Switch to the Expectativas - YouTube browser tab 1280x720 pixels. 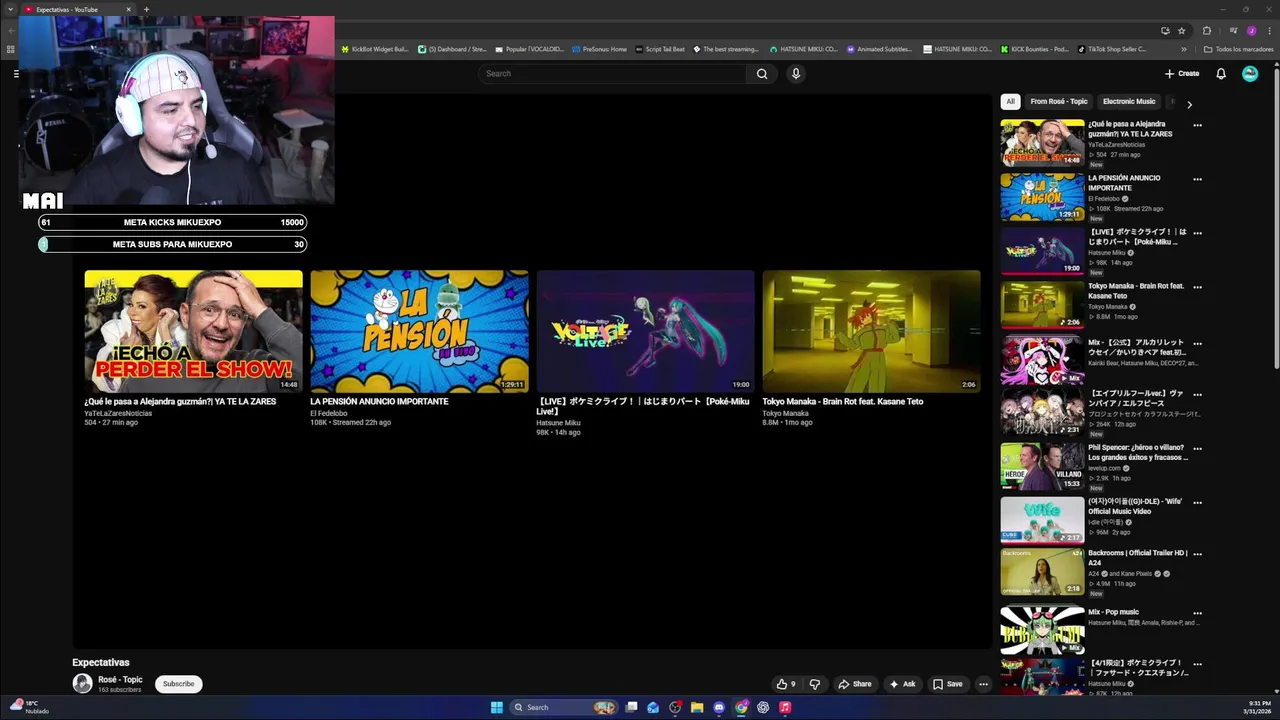[x=78, y=9]
